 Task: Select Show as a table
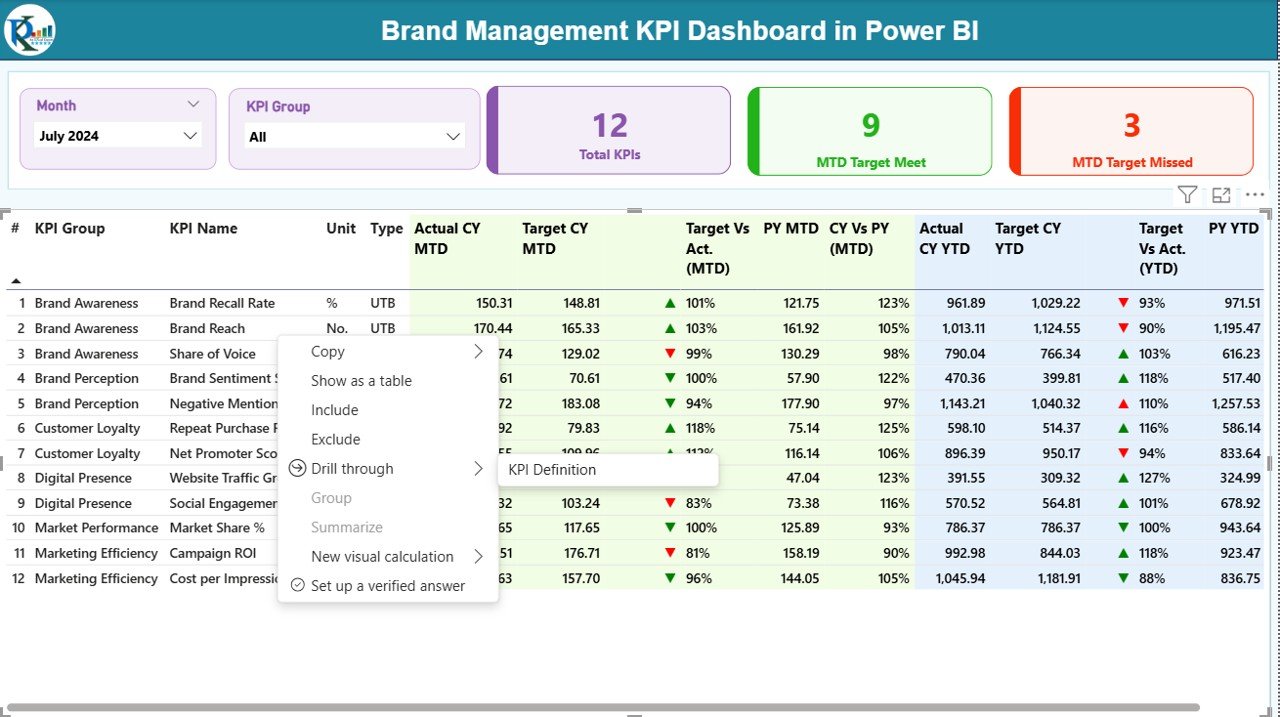coord(361,381)
